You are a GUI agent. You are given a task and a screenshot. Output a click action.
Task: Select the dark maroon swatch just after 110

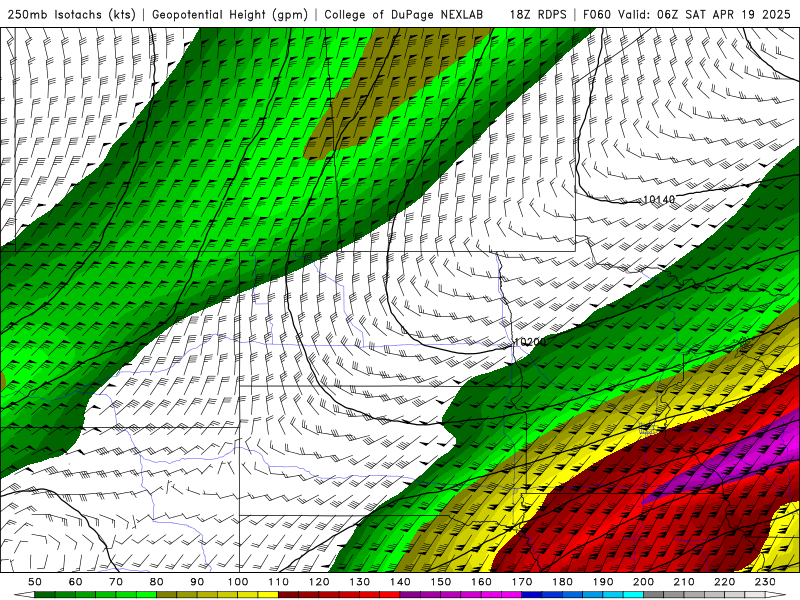pos(288,595)
